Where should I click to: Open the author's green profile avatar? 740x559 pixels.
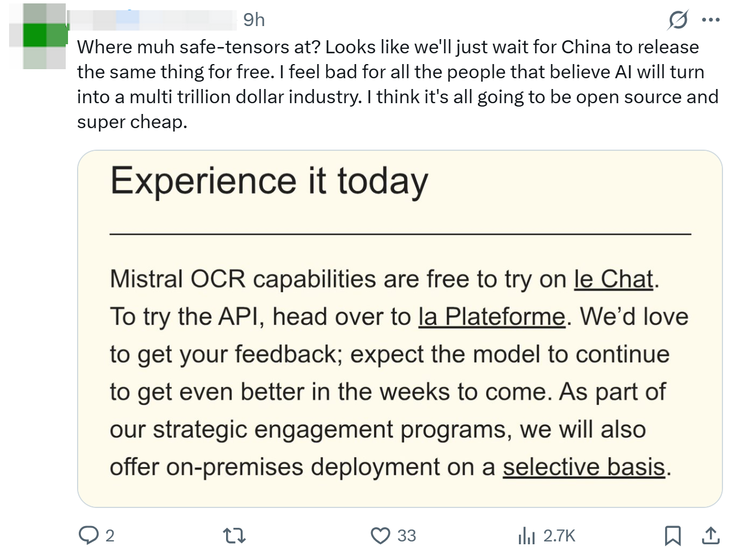pos(40,37)
